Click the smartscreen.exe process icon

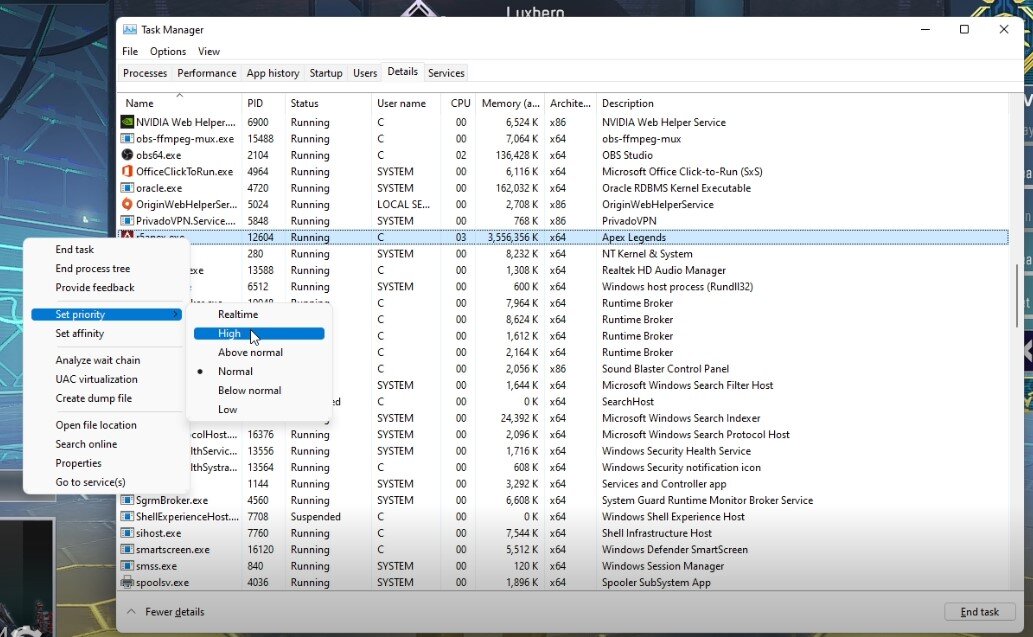(x=127, y=550)
